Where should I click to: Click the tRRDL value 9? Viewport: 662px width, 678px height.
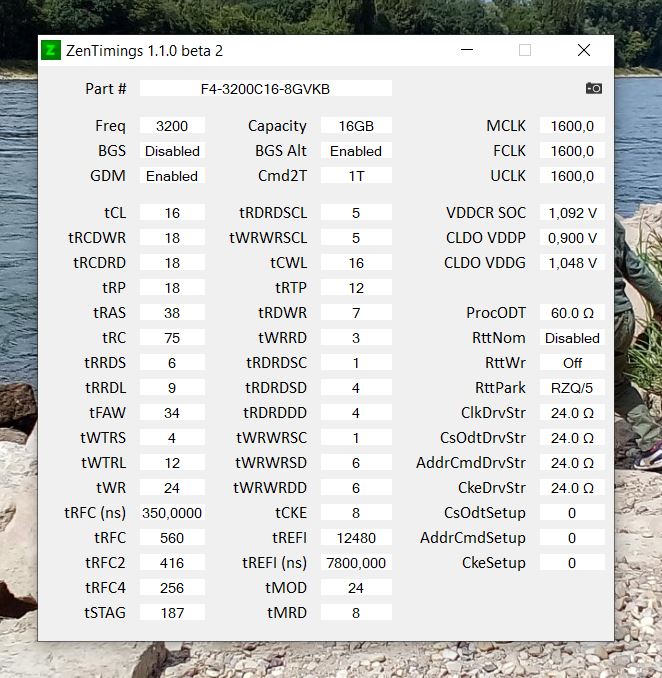pyautogui.click(x=172, y=388)
